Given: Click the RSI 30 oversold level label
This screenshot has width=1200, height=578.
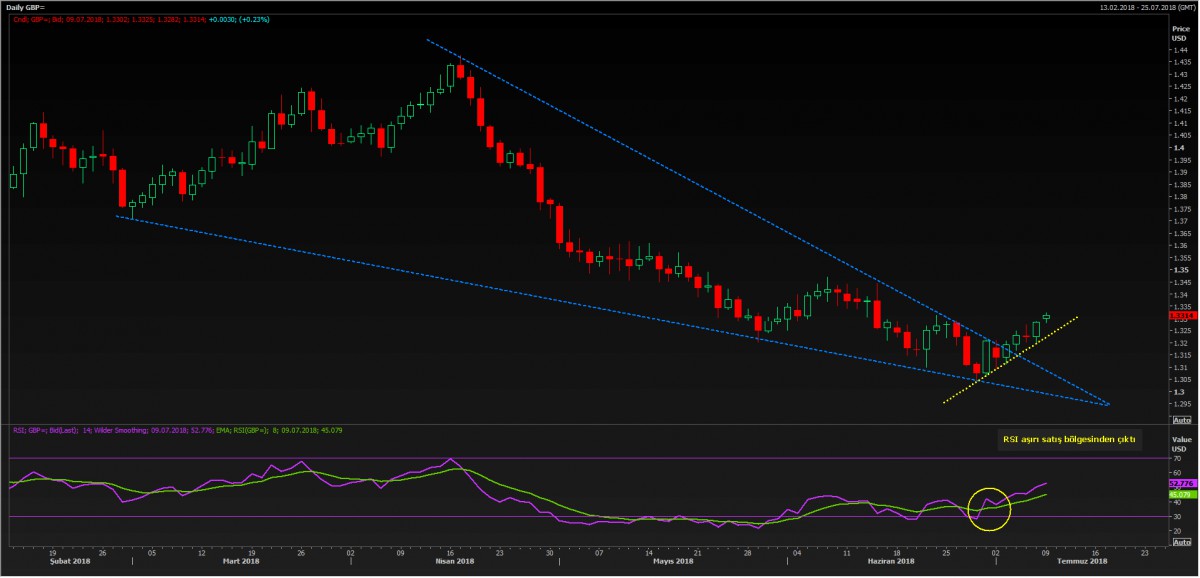Looking at the screenshot, I should 1176,516.
